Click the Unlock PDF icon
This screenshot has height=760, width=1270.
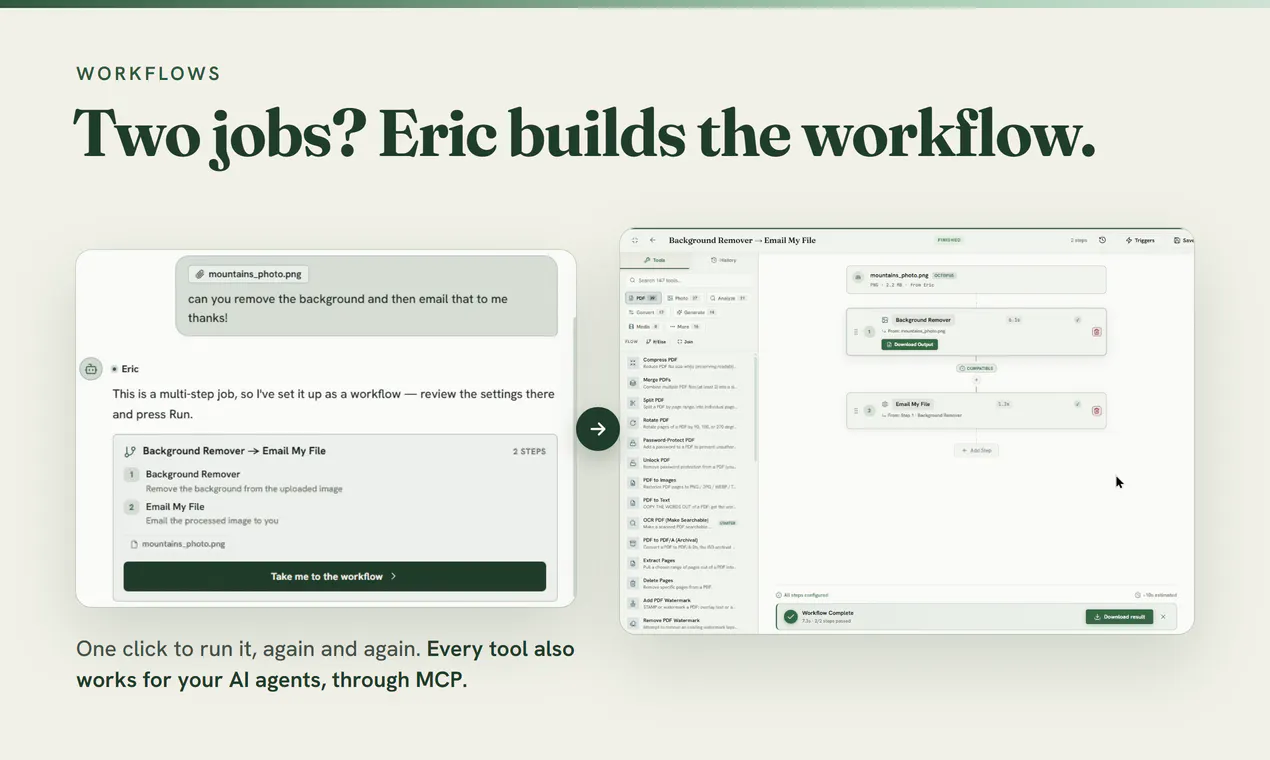point(633,462)
